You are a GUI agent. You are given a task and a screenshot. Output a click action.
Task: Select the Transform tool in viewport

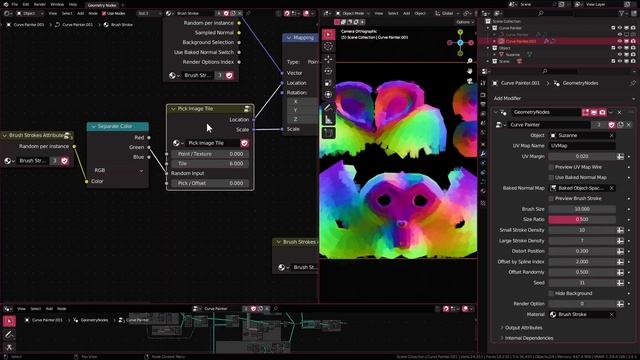tap(328, 95)
